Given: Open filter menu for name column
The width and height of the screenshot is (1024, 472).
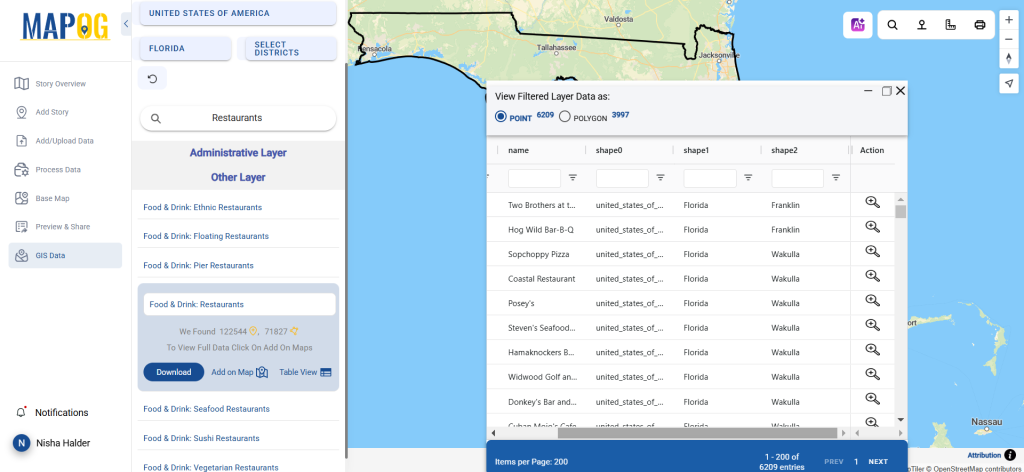Looking at the screenshot, I should (573, 178).
